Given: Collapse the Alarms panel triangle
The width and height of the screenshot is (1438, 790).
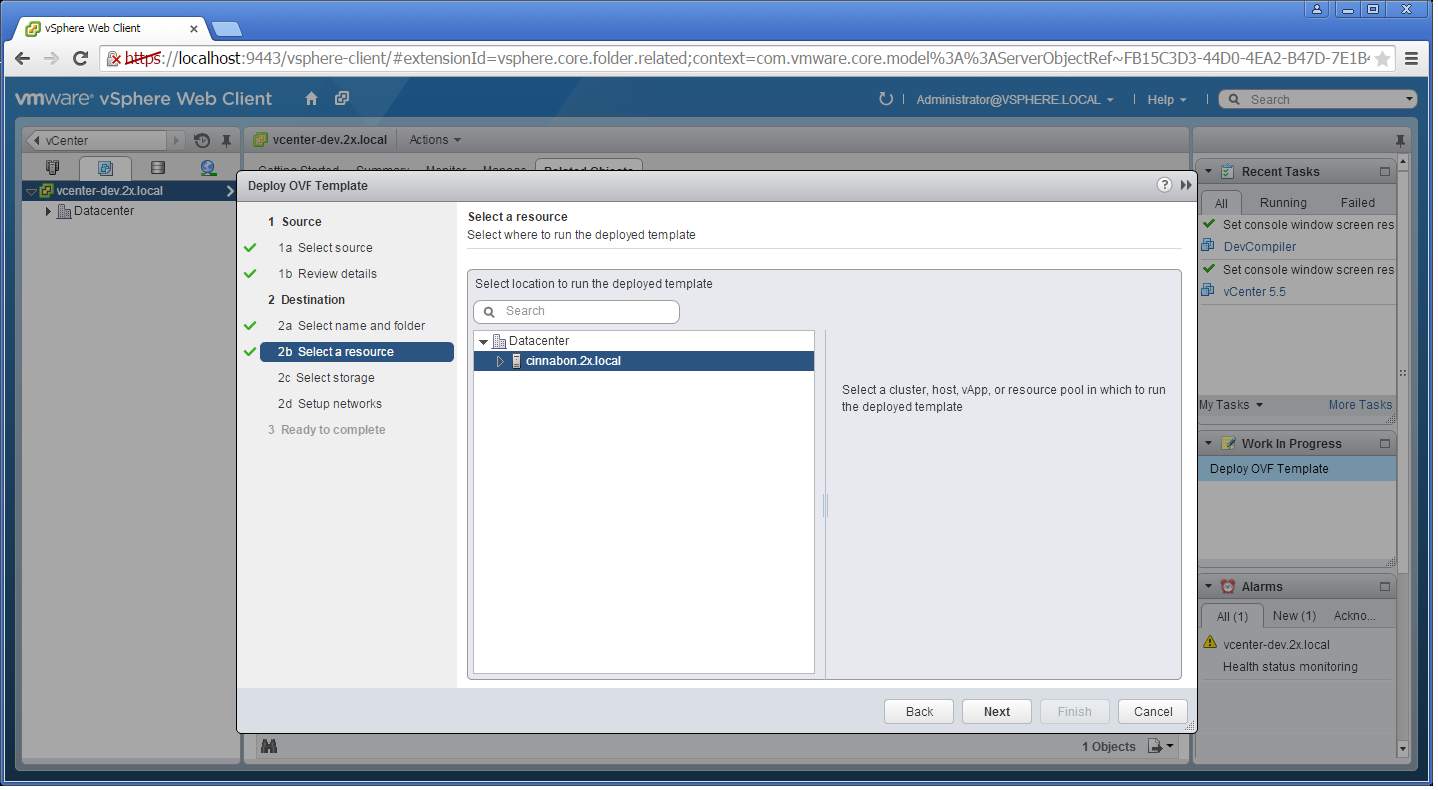Looking at the screenshot, I should point(1208,587).
